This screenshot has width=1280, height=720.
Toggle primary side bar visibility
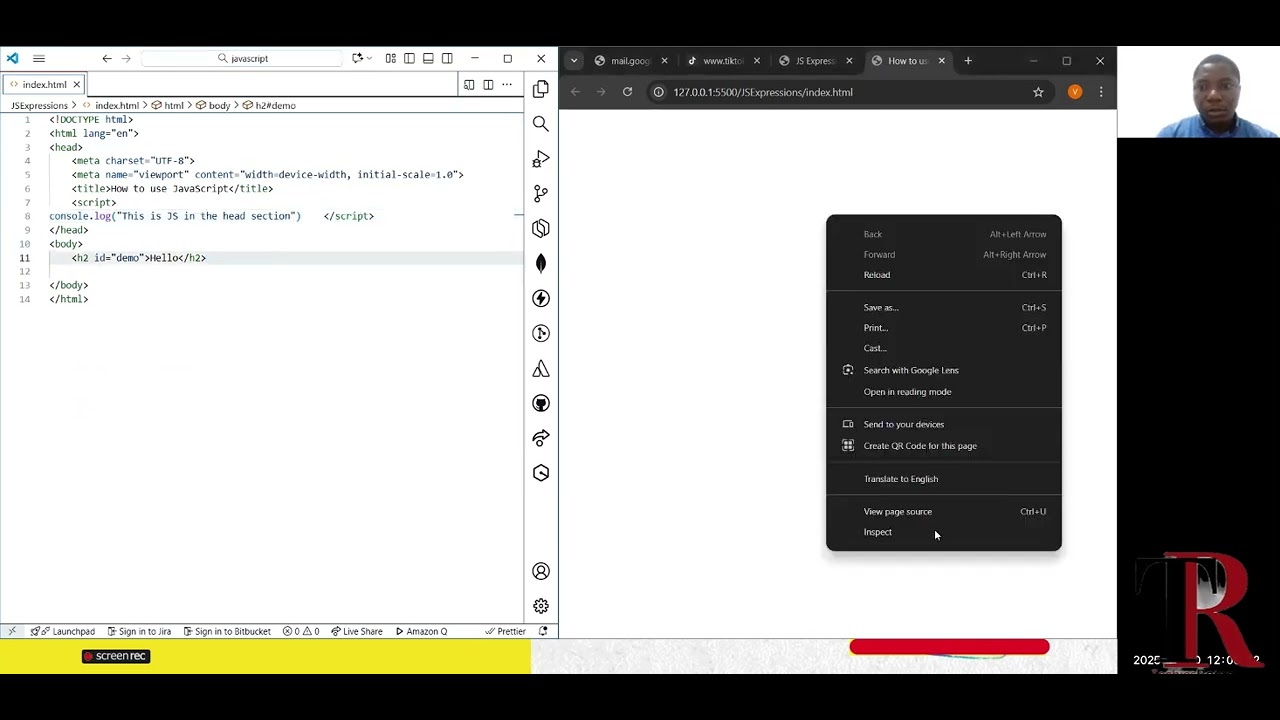[x=409, y=59]
